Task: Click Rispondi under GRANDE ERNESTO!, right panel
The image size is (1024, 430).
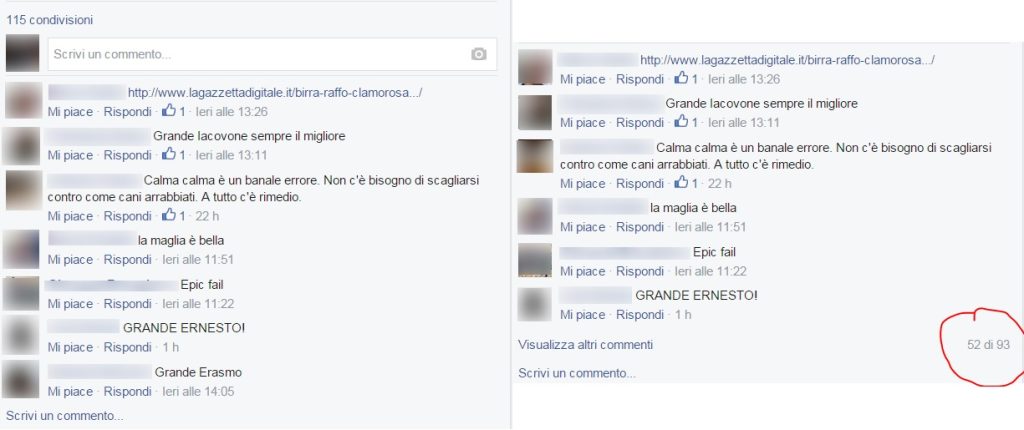Action: click(x=640, y=315)
